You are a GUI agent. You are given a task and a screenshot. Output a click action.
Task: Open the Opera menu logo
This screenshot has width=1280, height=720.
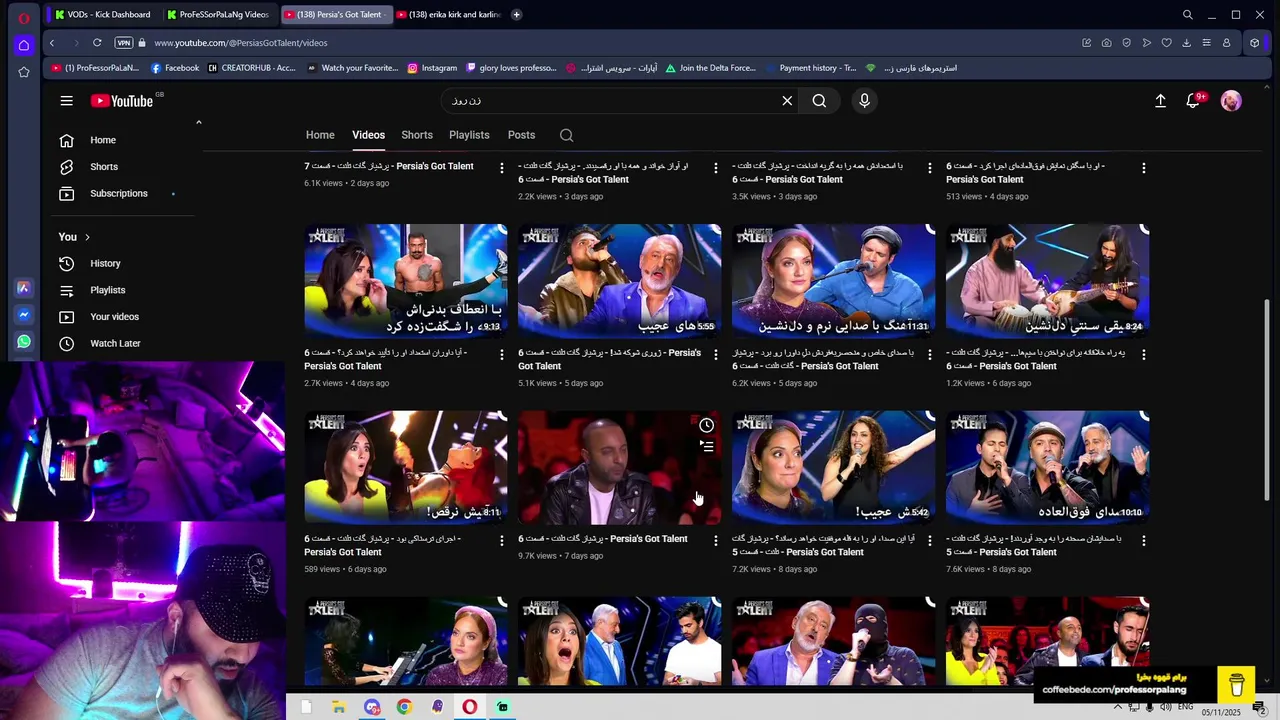tap(24, 17)
